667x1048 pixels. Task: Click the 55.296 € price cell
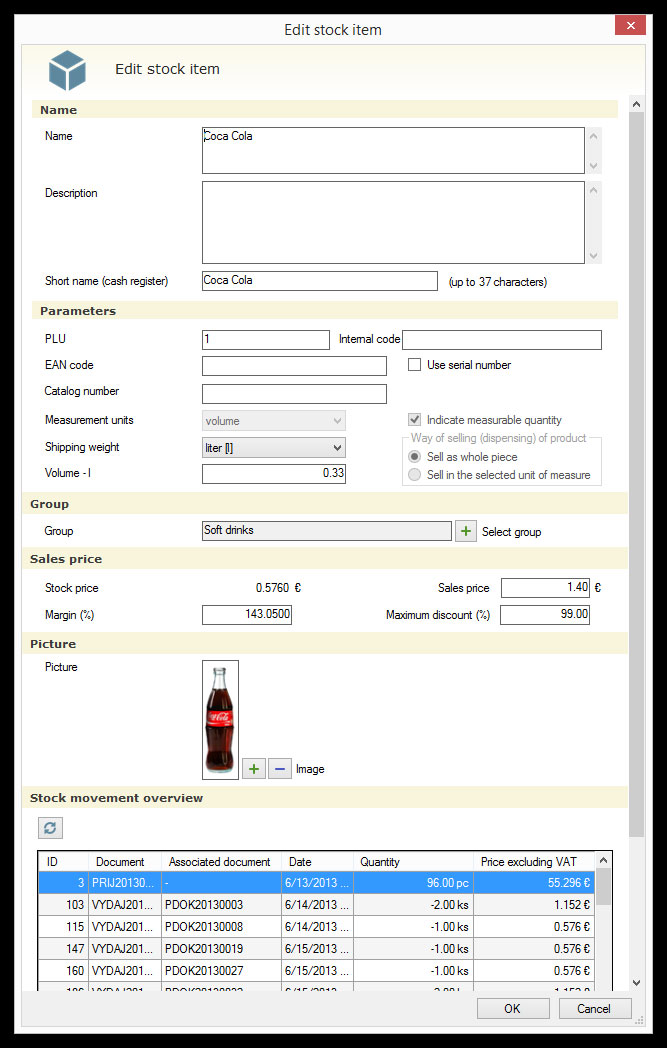pos(534,883)
